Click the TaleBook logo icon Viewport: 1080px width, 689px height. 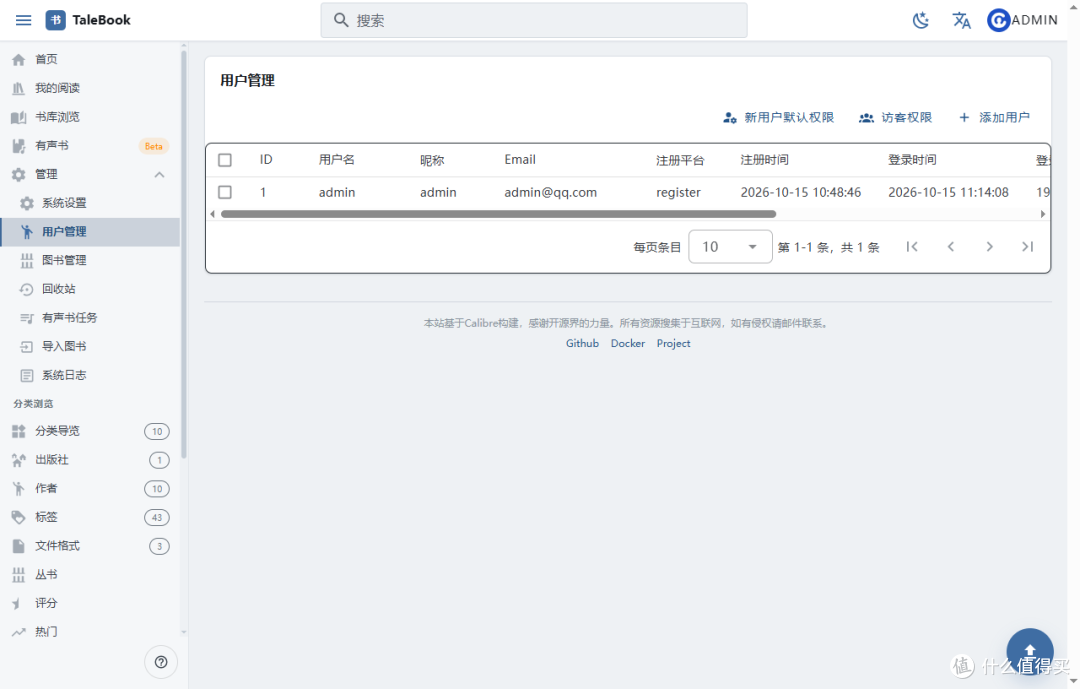pyautogui.click(x=56, y=20)
